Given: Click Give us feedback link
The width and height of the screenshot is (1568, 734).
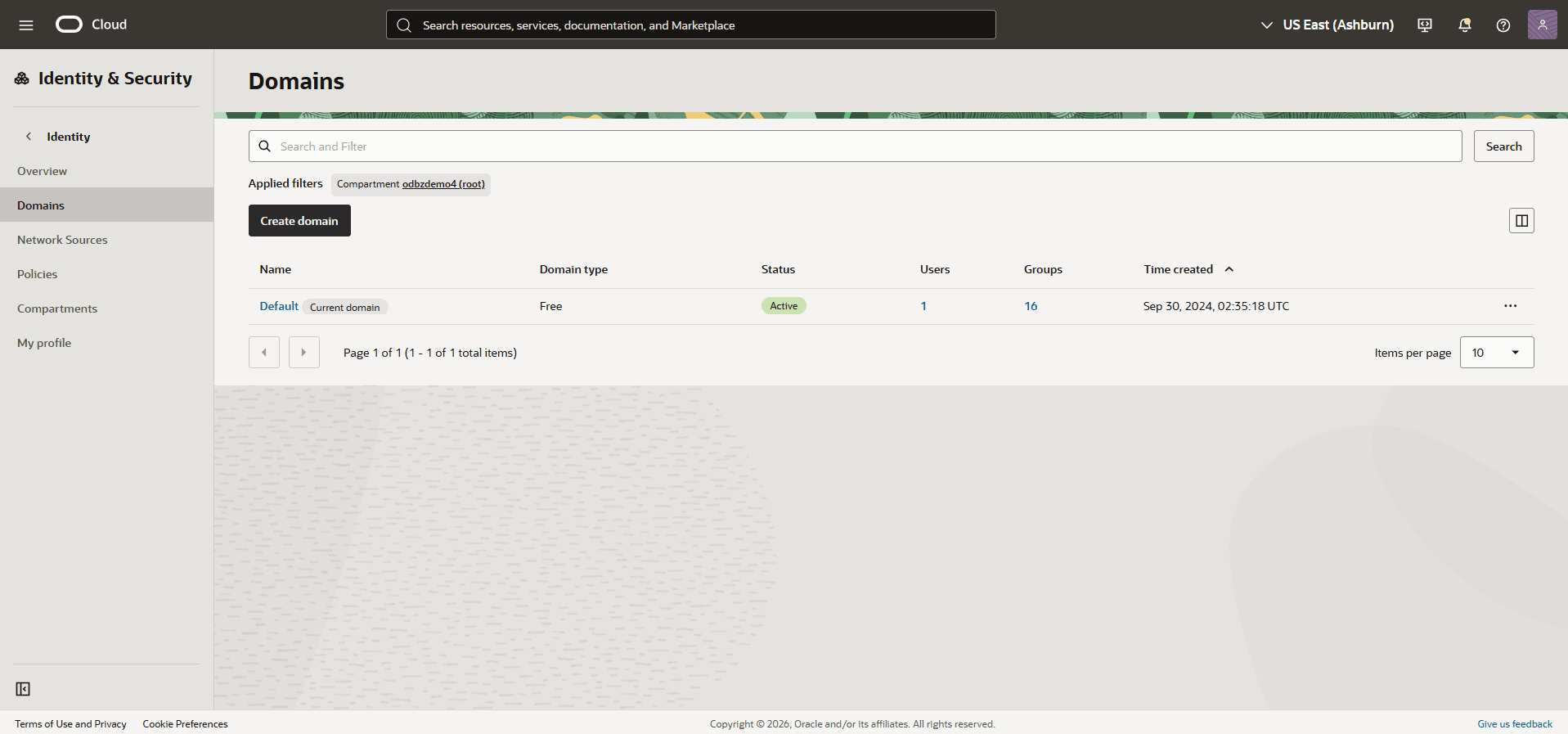Looking at the screenshot, I should click(1515, 724).
